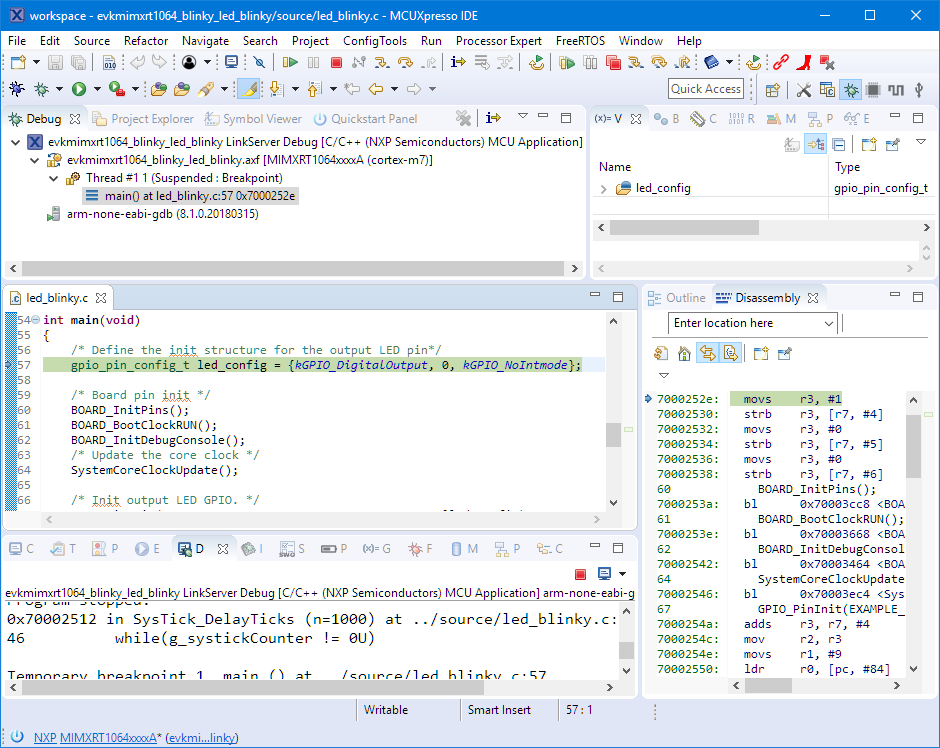Collapse the Thread #1 tree node

pyautogui.click(x=54, y=178)
